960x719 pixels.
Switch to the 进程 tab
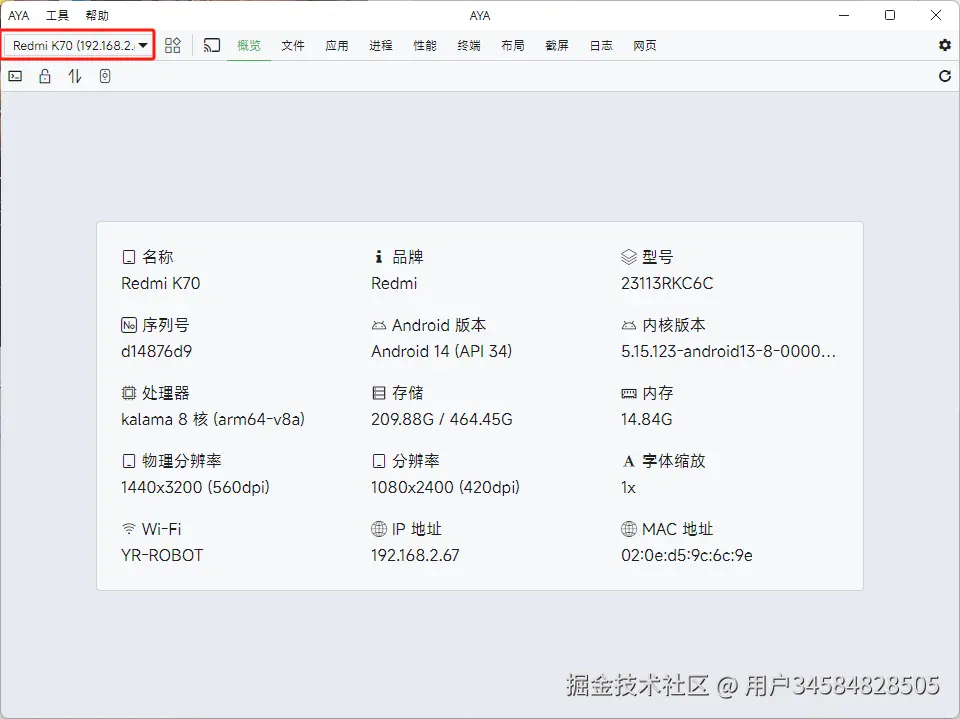coord(381,45)
